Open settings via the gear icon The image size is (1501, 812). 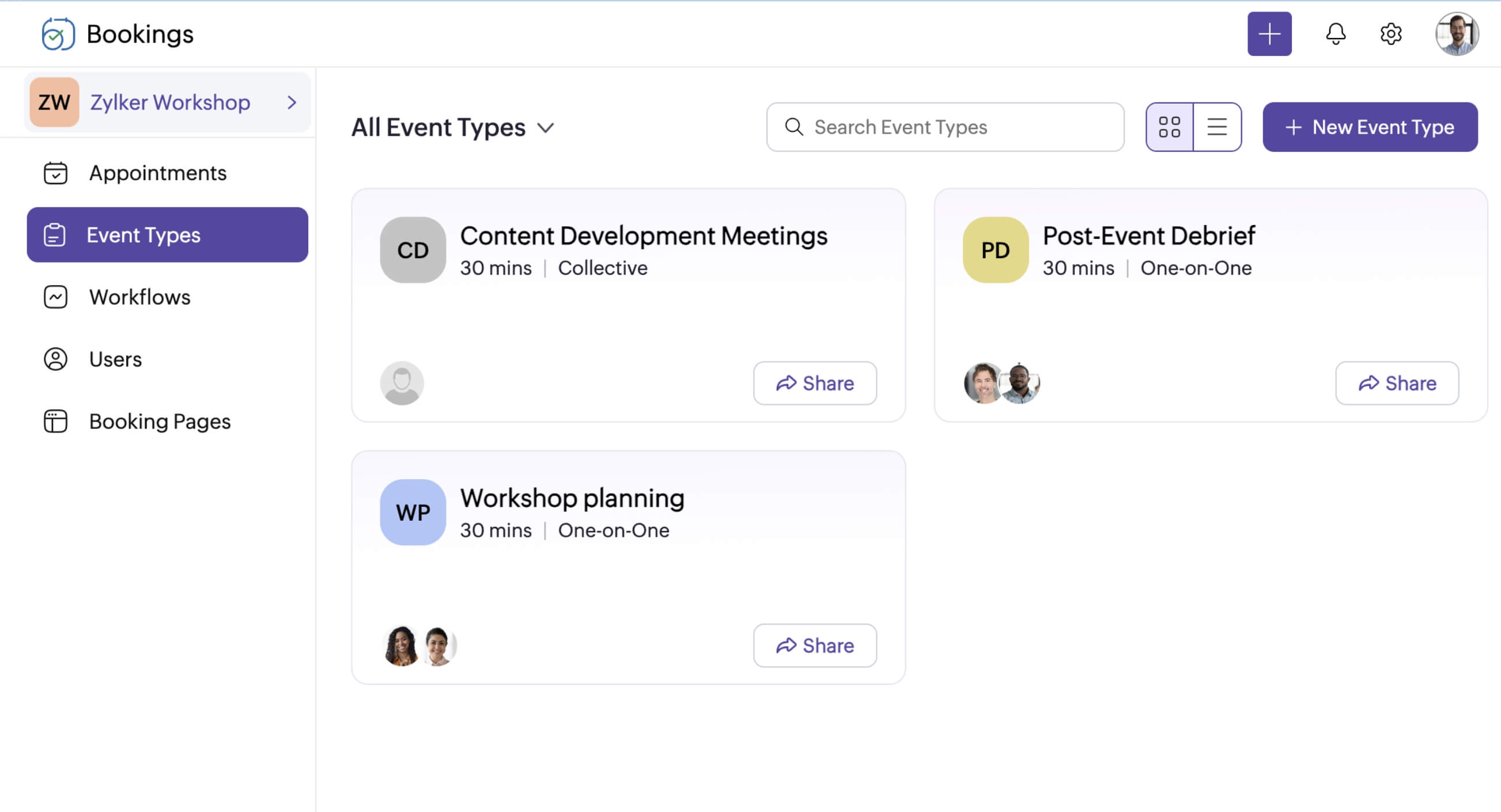click(1390, 34)
